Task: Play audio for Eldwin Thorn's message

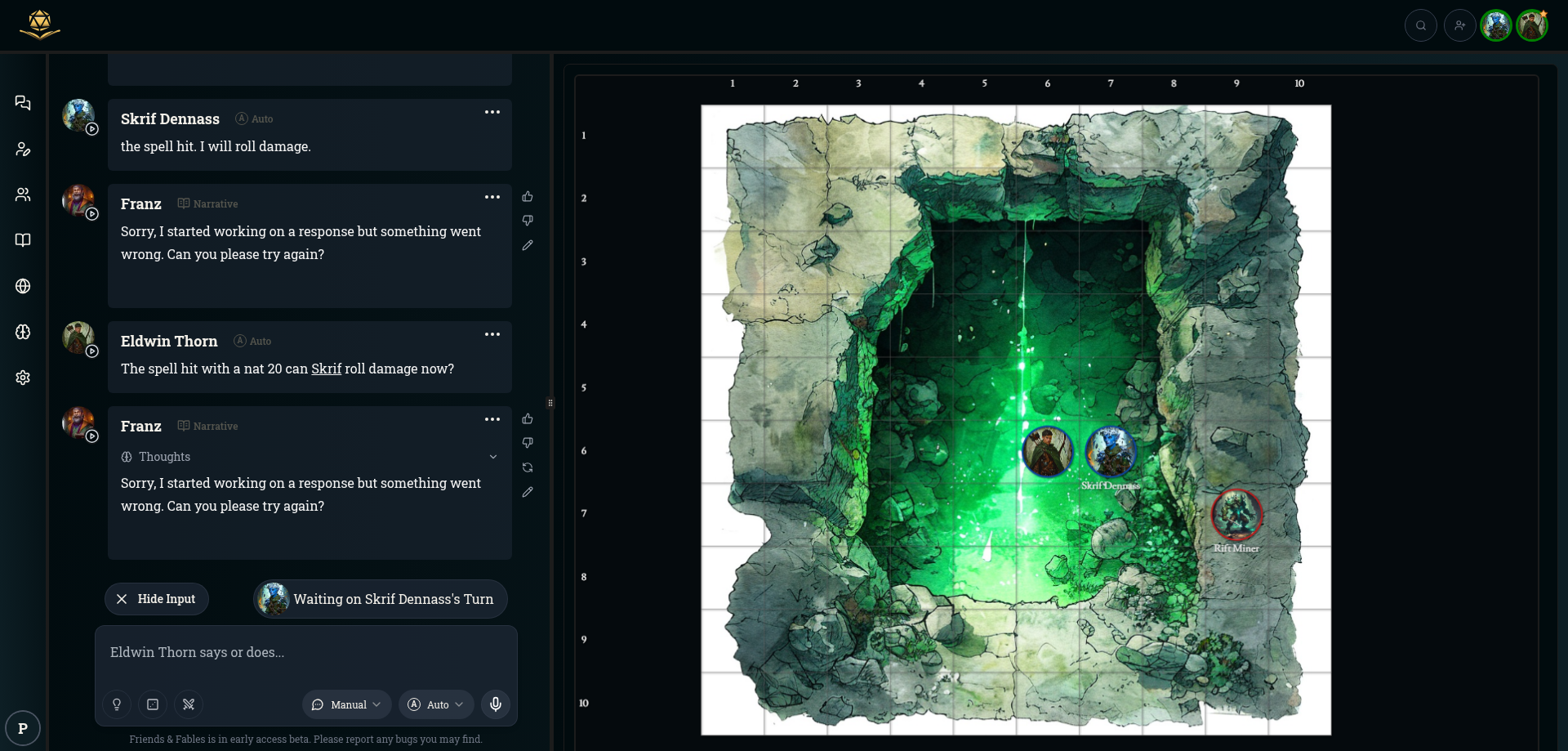Action: pyautogui.click(x=92, y=351)
